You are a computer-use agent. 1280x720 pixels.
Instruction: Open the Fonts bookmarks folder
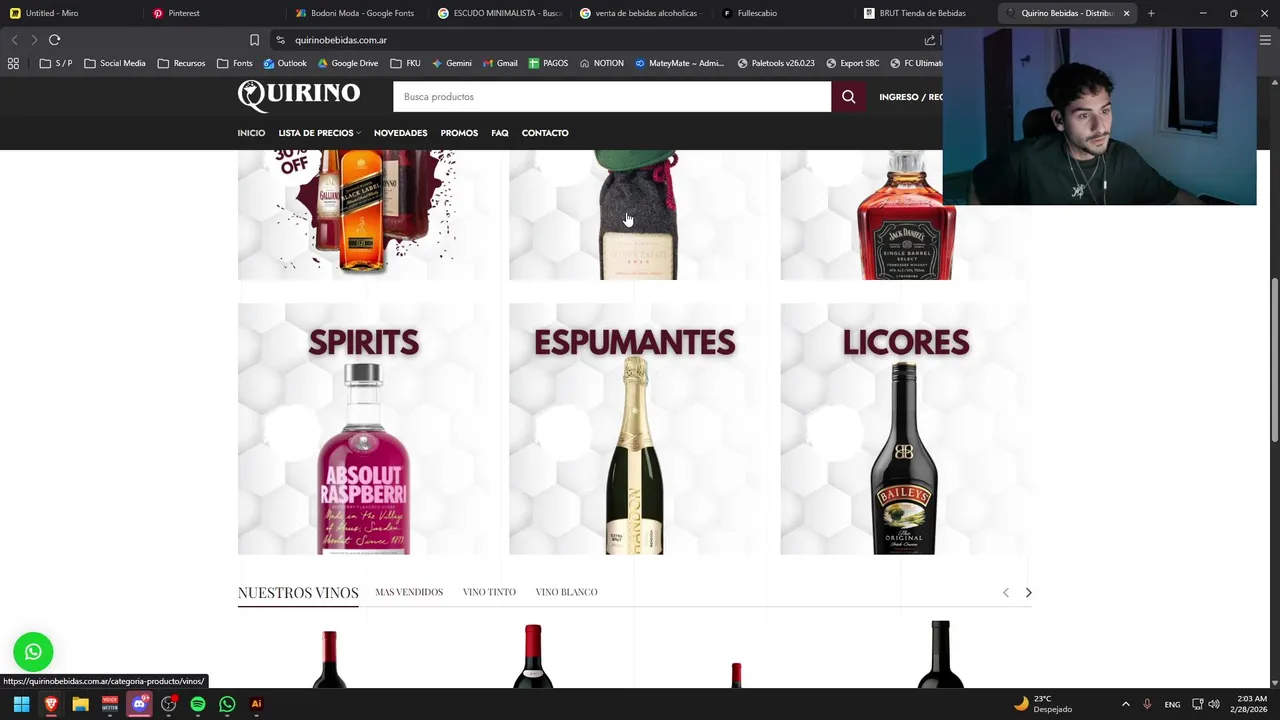(235, 63)
